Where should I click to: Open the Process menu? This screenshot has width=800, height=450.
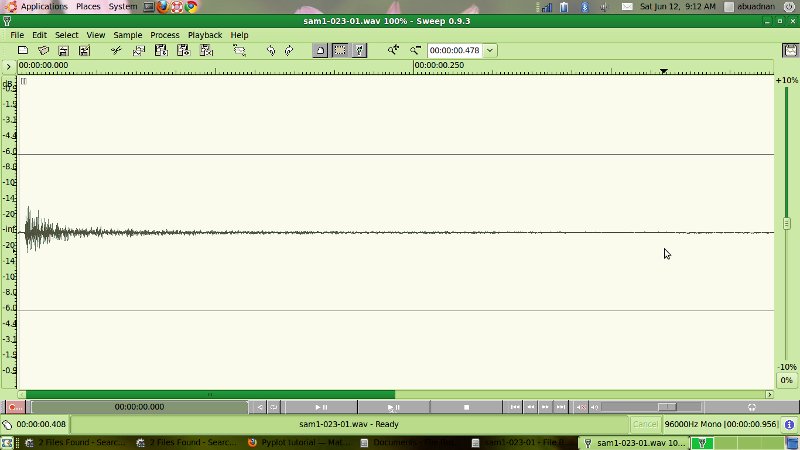coord(165,35)
